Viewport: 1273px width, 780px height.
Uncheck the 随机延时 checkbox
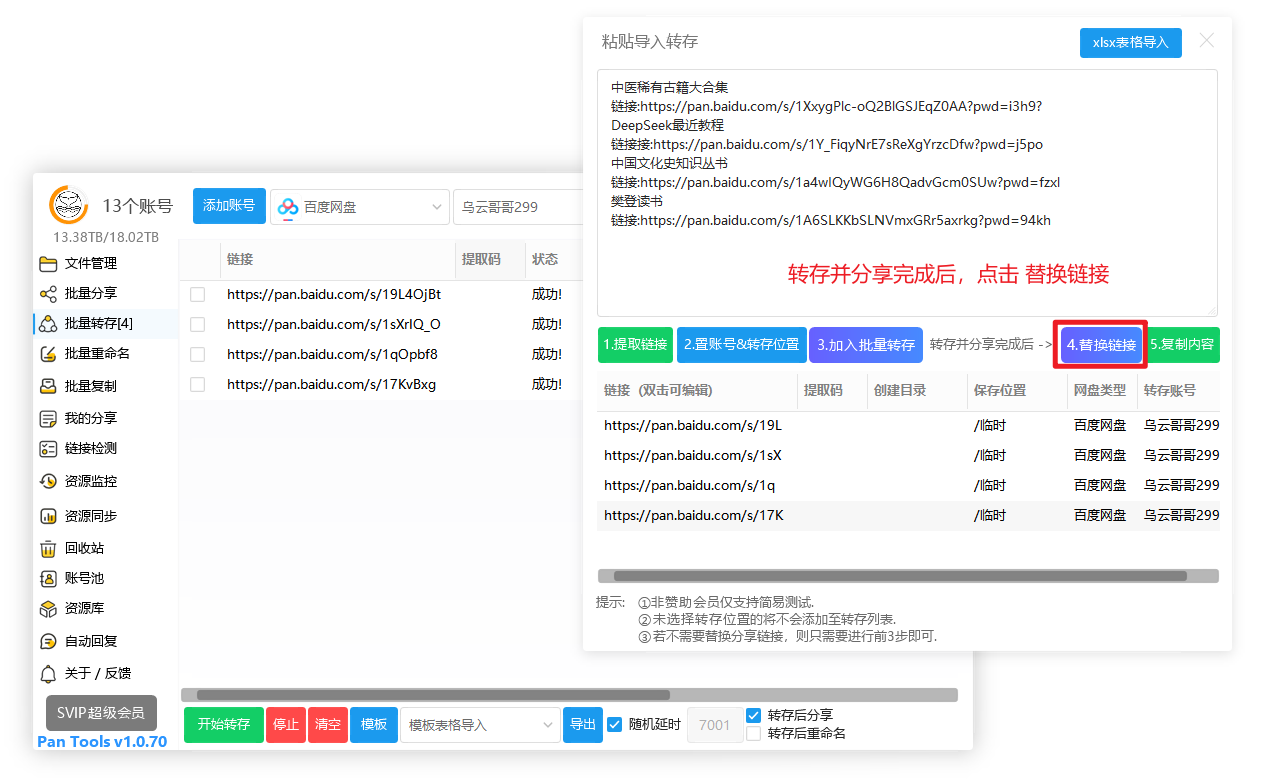coord(615,725)
